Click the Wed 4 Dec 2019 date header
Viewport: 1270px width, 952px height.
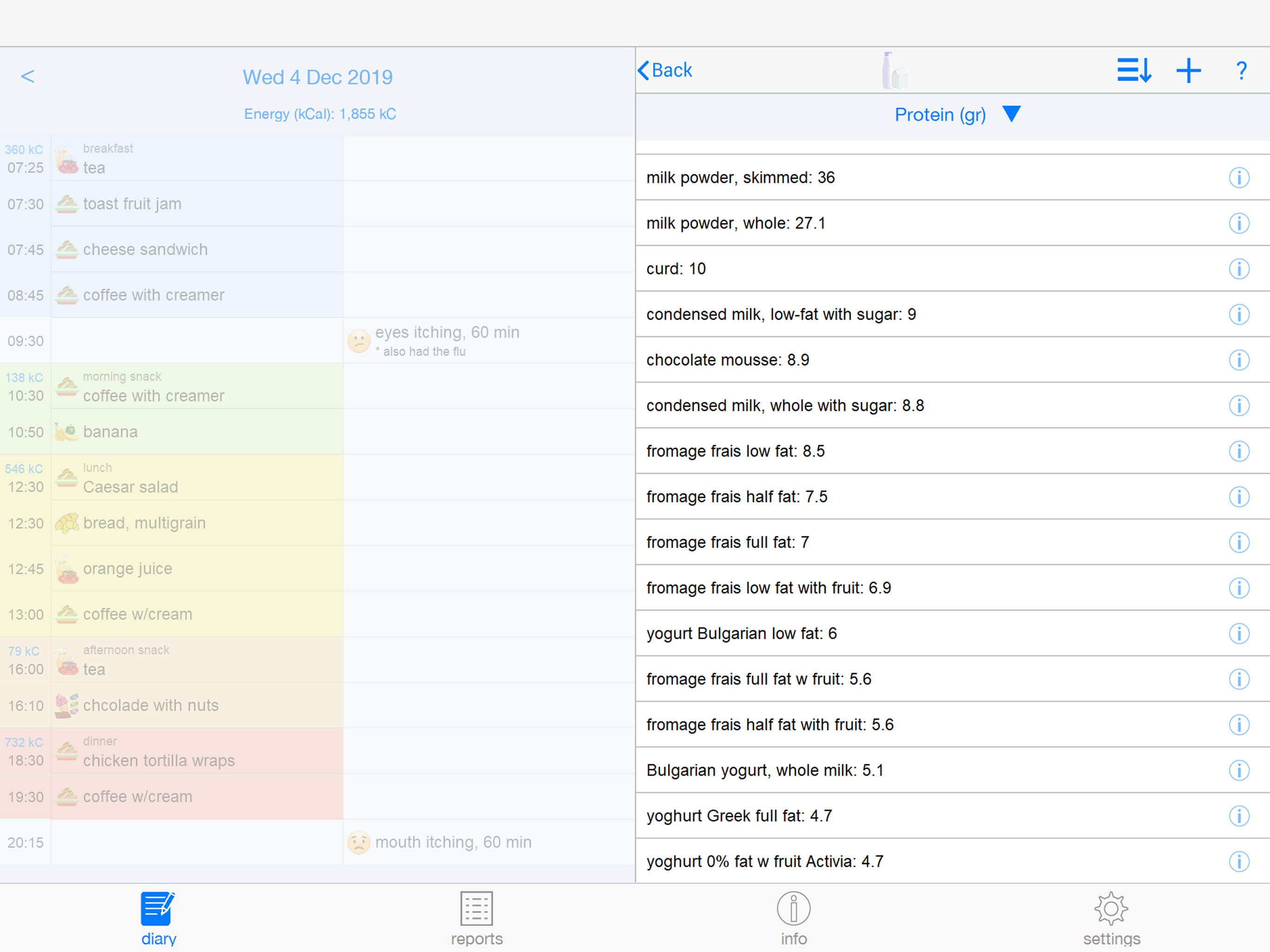click(x=317, y=77)
